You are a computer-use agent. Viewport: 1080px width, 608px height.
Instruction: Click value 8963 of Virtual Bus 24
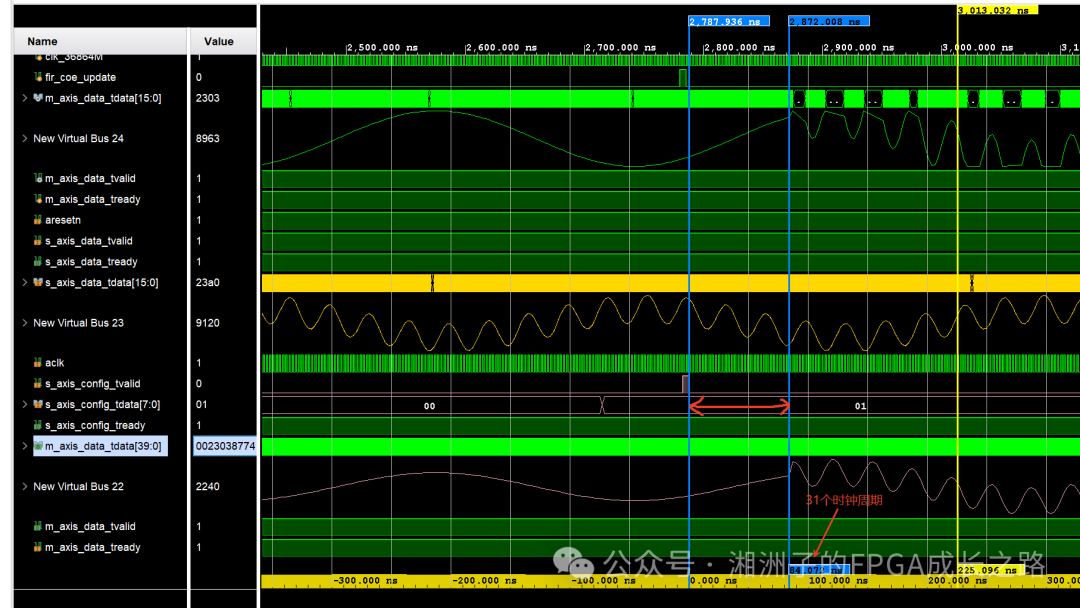(x=207, y=138)
